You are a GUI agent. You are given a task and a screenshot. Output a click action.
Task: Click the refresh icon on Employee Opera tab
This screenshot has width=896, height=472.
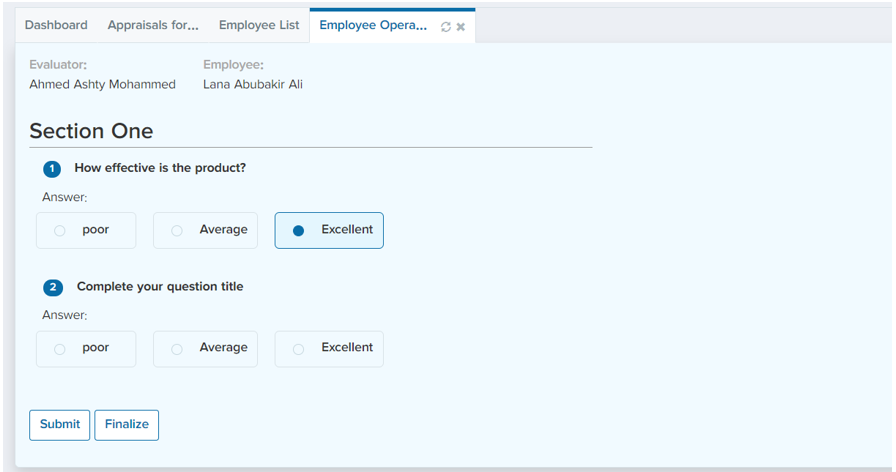[x=446, y=27]
